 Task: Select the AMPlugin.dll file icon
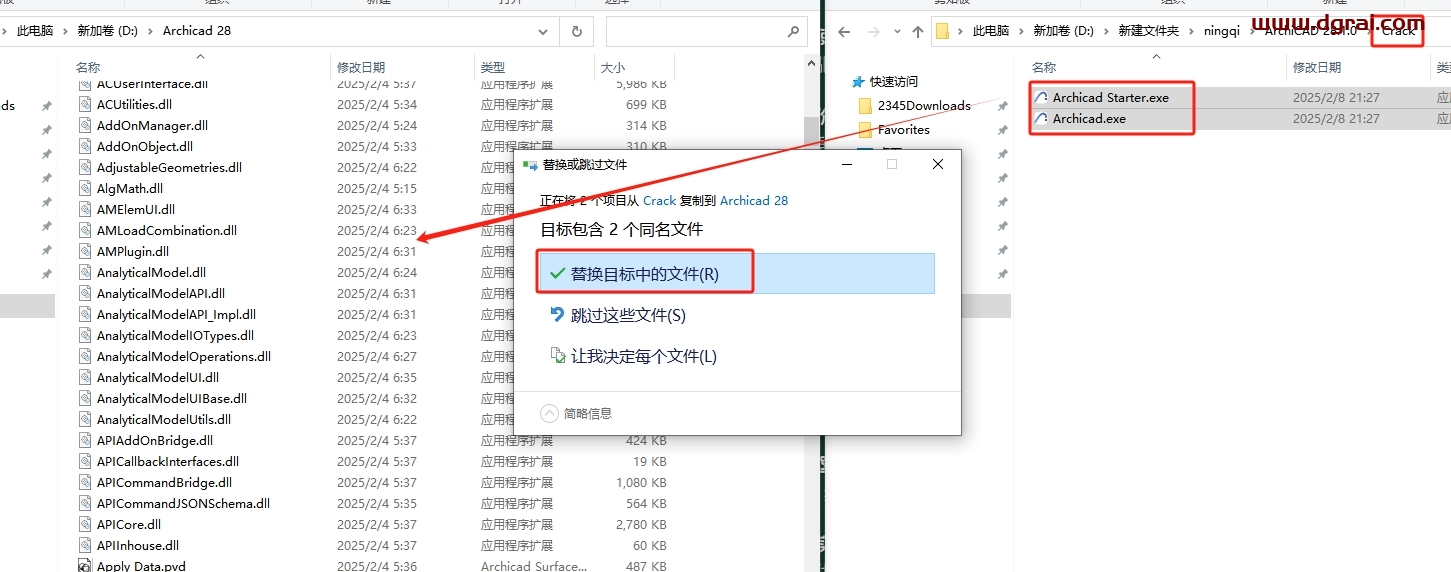coord(86,251)
